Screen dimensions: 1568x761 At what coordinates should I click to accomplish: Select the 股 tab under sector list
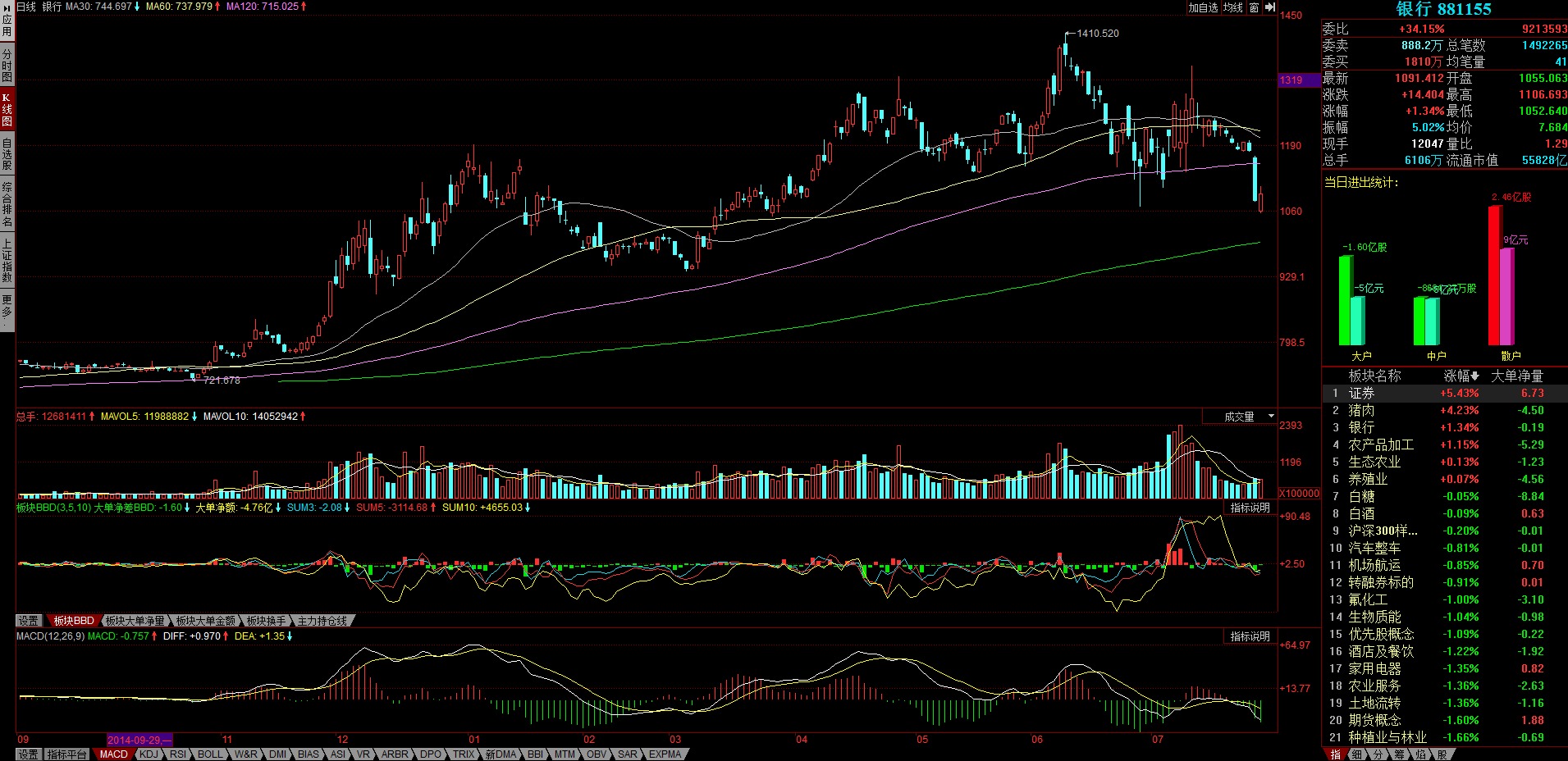pyautogui.click(x=1442, y=754)
